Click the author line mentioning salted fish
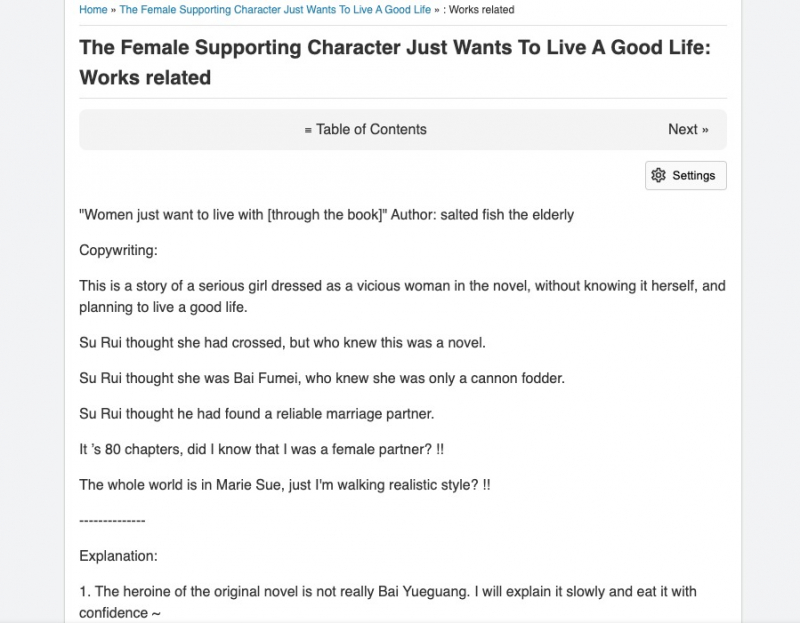 (x=326, y=214)
